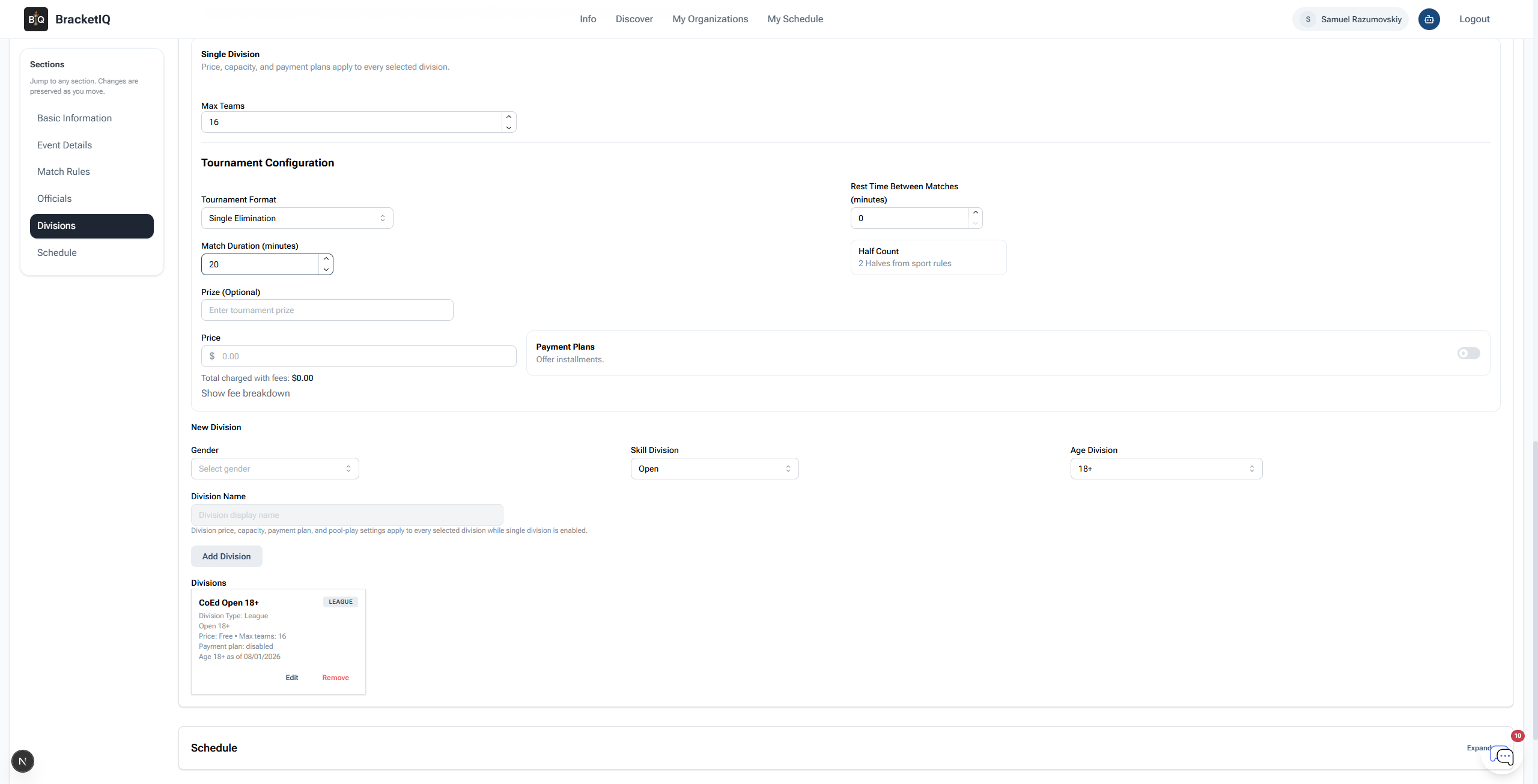Viewport: 1538px width, 784px height.
Task: Open My Organizations page
Action: [710, 19]
